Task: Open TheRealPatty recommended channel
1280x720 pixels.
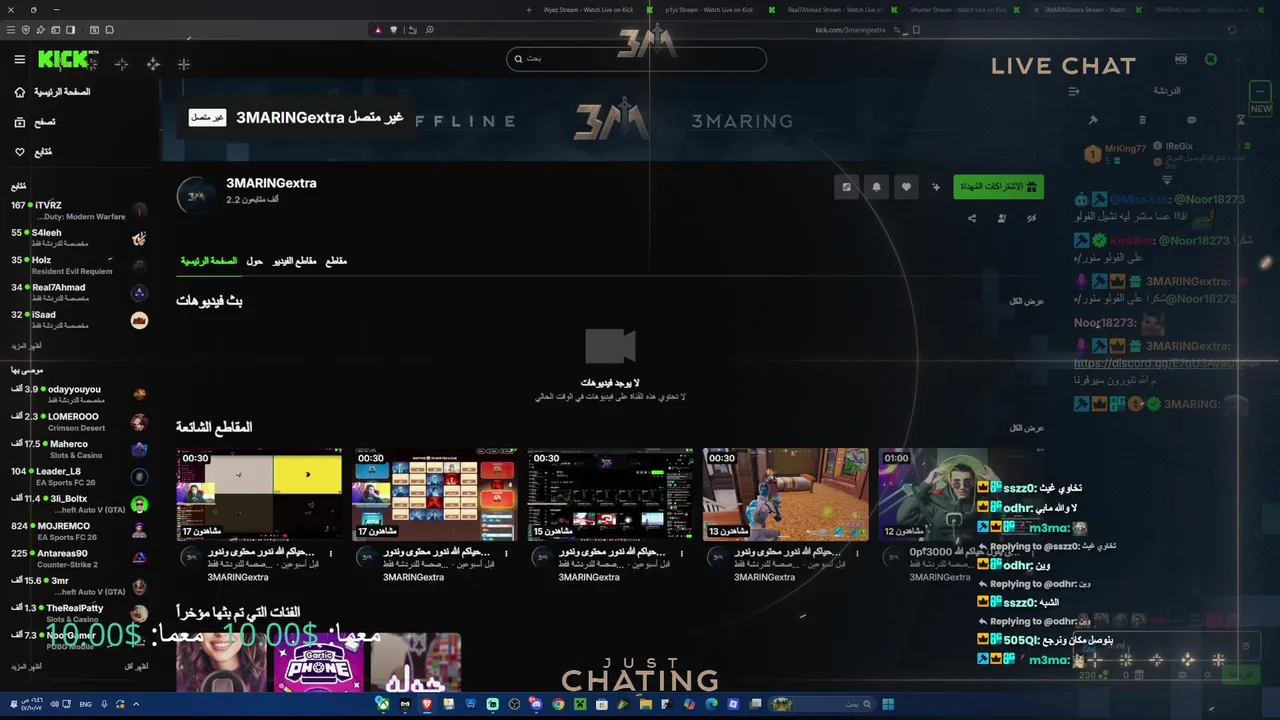Action: coord(79,613)
